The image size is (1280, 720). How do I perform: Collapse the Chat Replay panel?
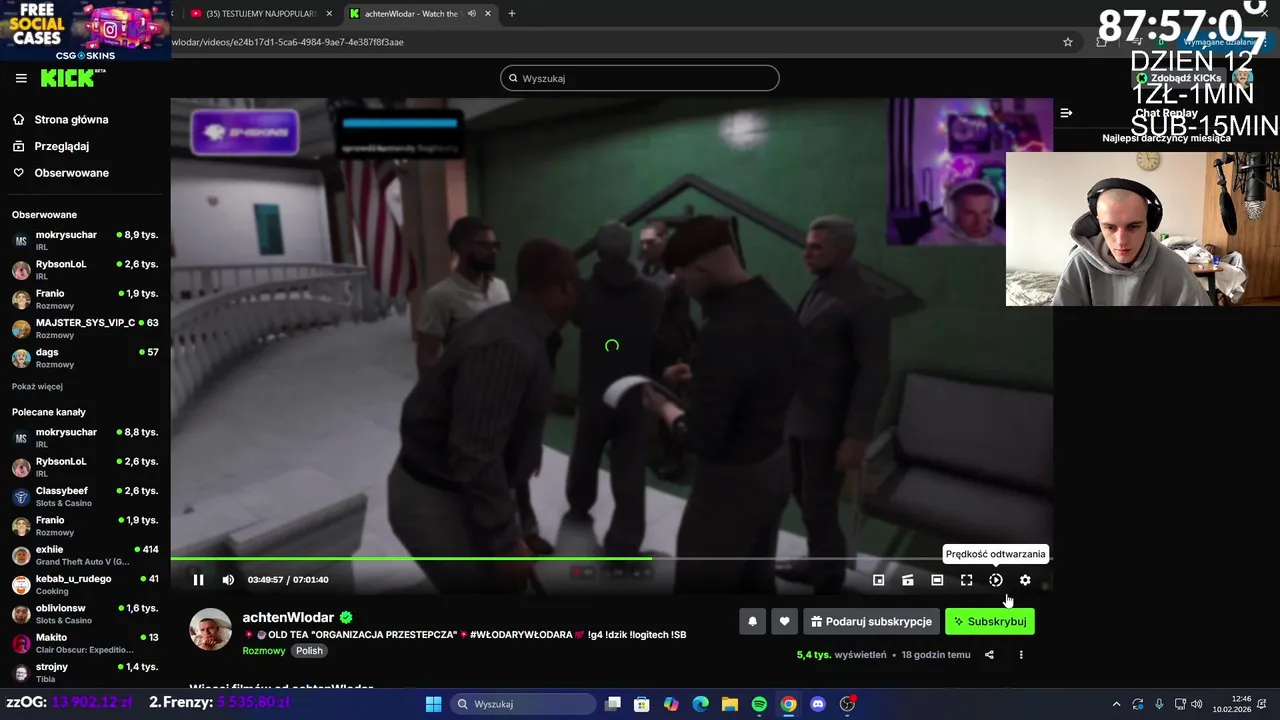[1066, 113]
